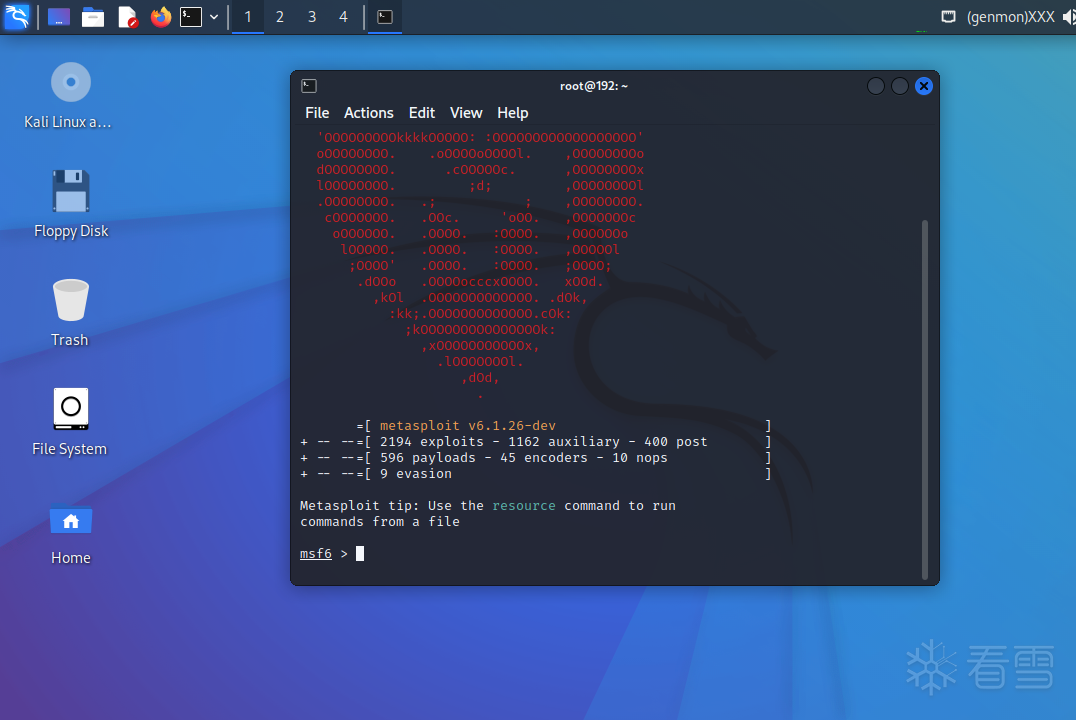This screenshot has height=720, width=1076.
Task: Open the Kali Linux applications menu
Action: pyautogui.click(x=16, y=16)
